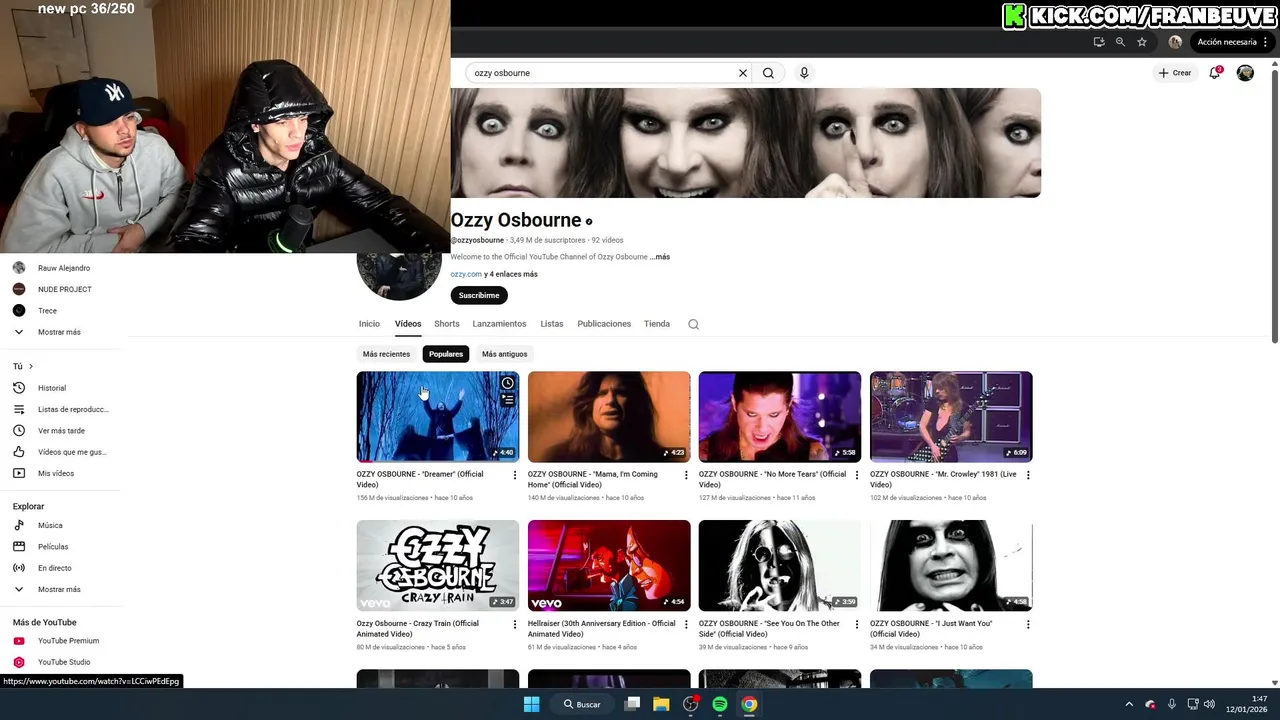Viewport: 1280px width, 720px height.
Task: Open the Ozzy Osbourne channel avatar
Action: click(x=399, y=275)
